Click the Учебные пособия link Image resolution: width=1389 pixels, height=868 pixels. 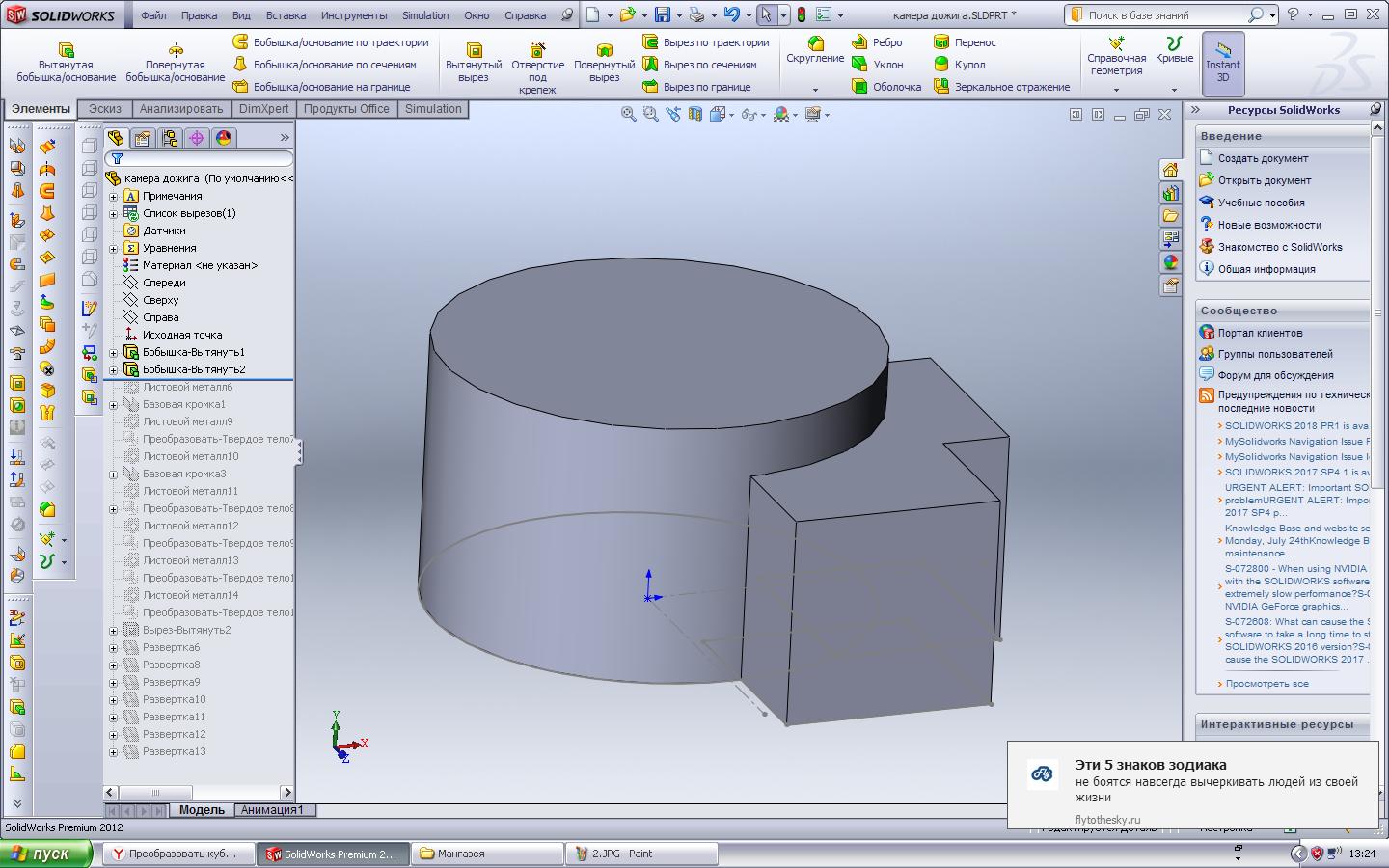coord(1261,203)
